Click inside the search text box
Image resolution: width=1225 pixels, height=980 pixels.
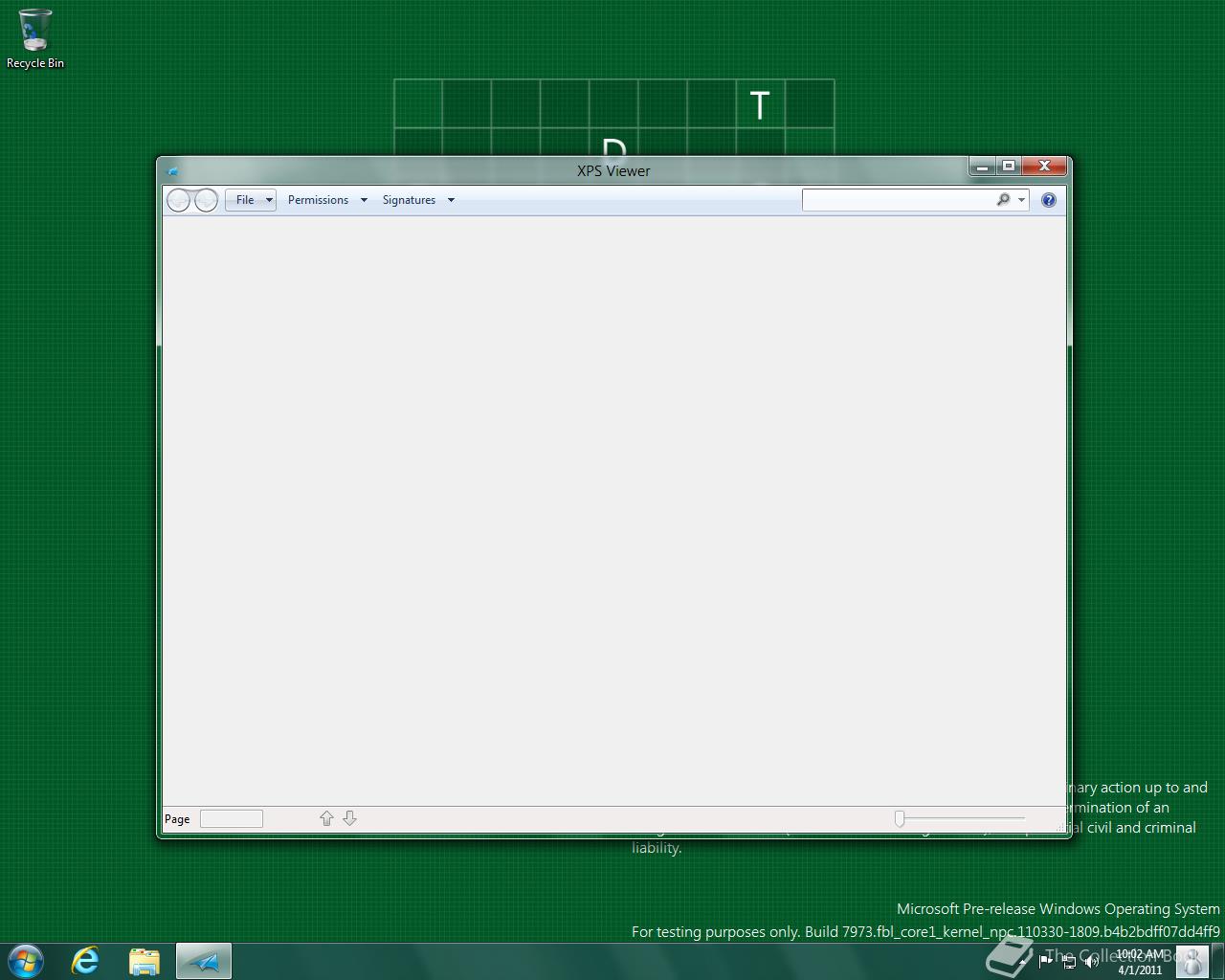898,200
